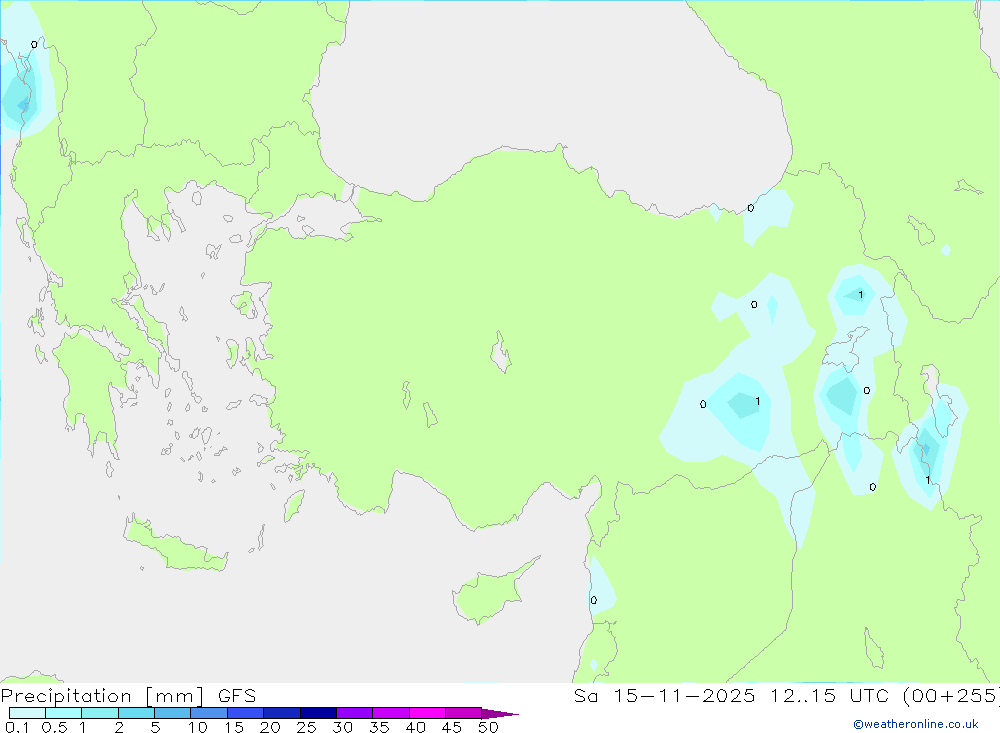Click the 30–35 mm purple legend swatch
The width and height of the screenshot is (1000, 733).
coord(355,713)
